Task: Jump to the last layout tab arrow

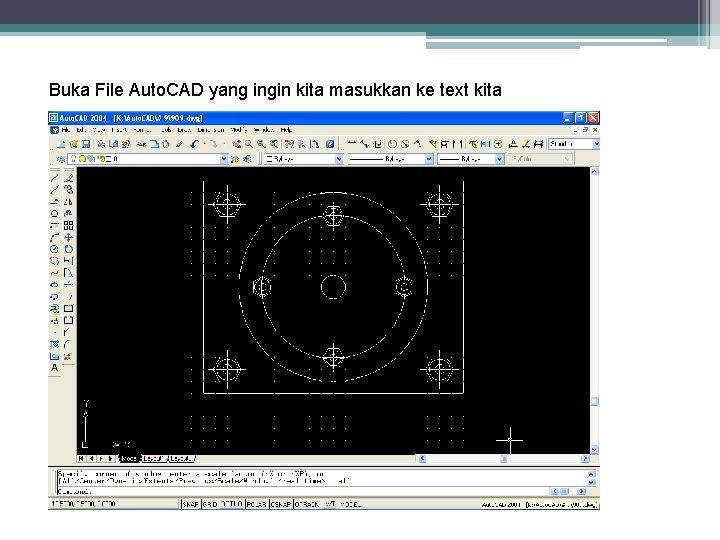Action: click(110, 459)
